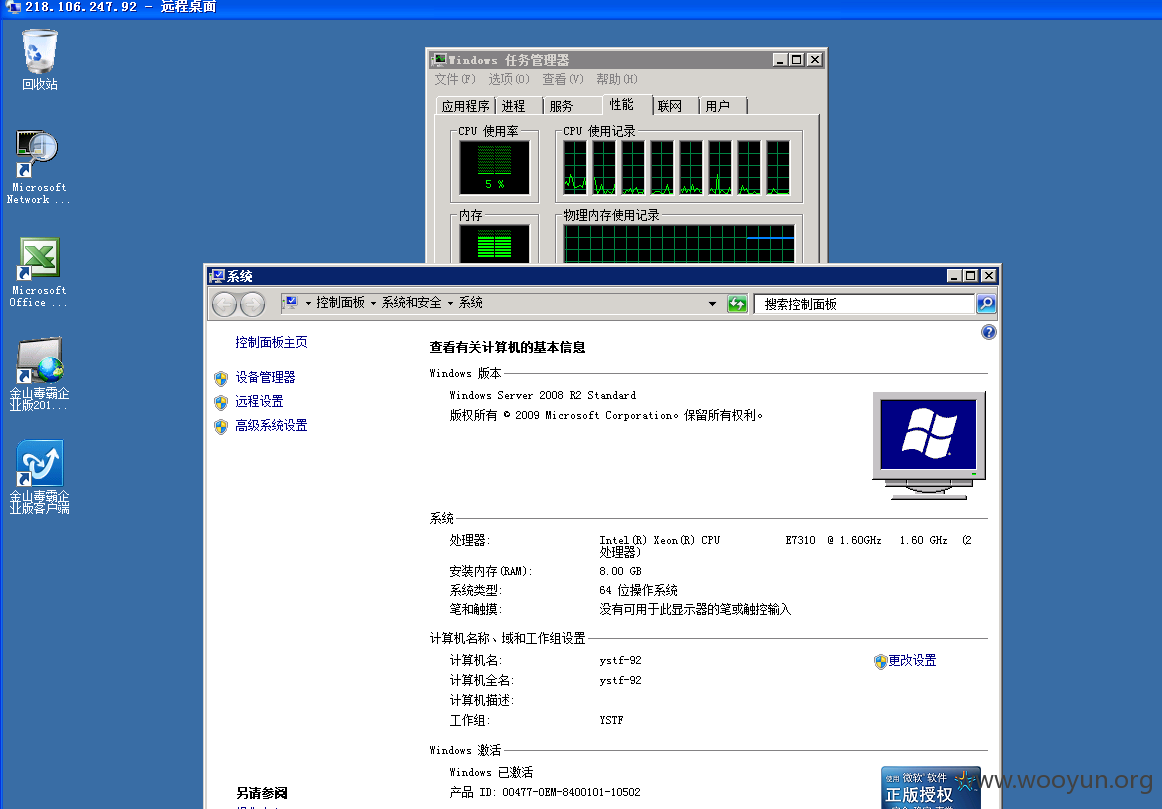Click the shield icon beside 设备管理器
1162x809 pixels.
click(221, 379)
